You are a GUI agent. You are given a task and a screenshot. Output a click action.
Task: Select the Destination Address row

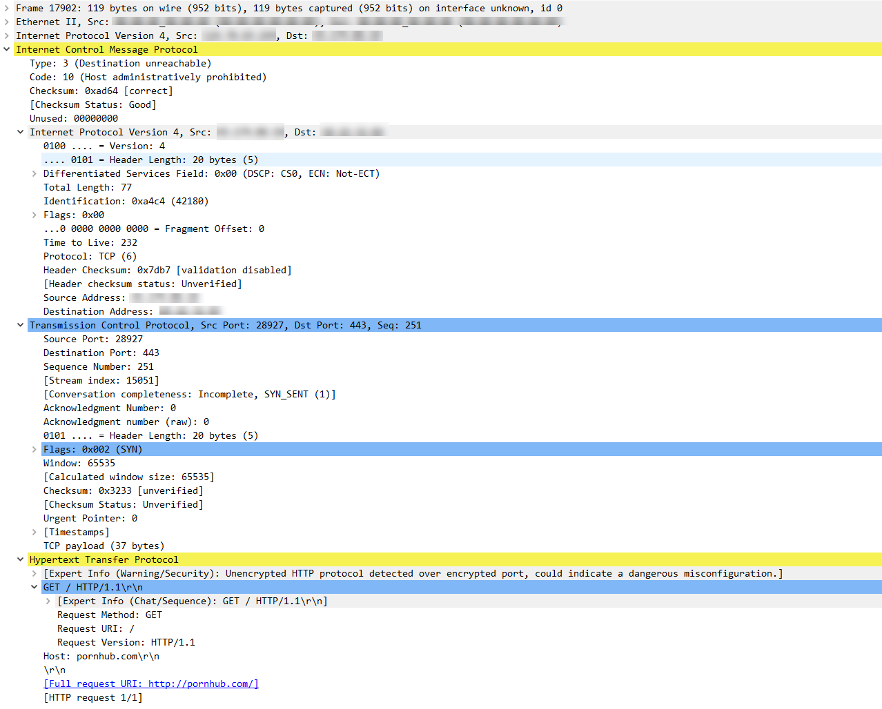(x=133, y=312)
